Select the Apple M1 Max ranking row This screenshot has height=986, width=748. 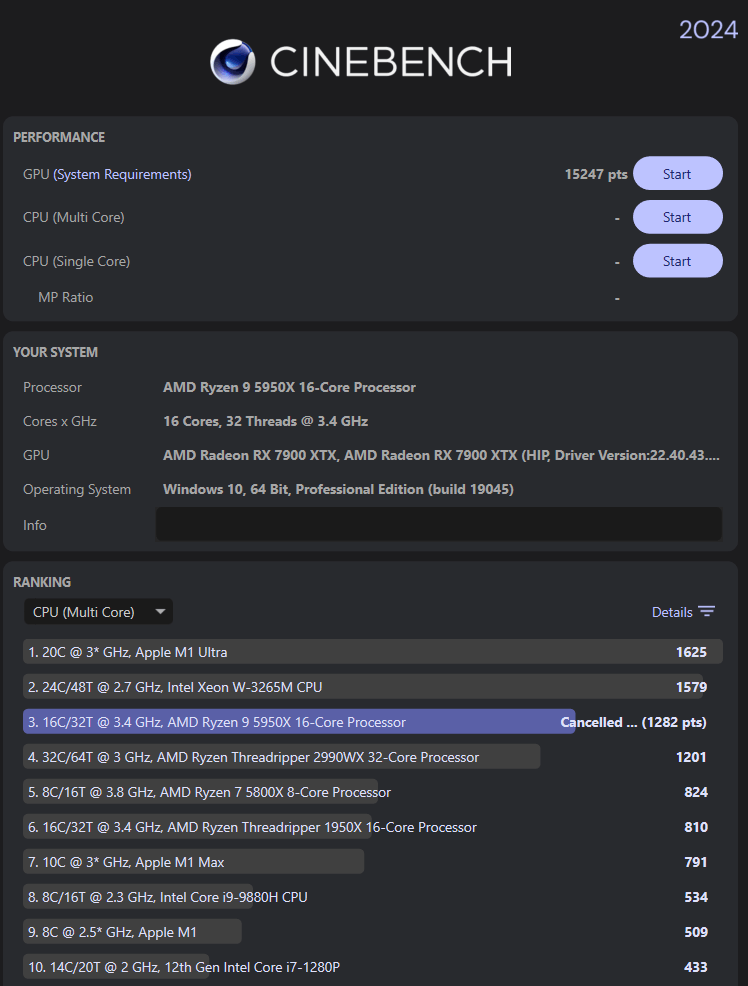pyautogui.click(x=373, y=862)
